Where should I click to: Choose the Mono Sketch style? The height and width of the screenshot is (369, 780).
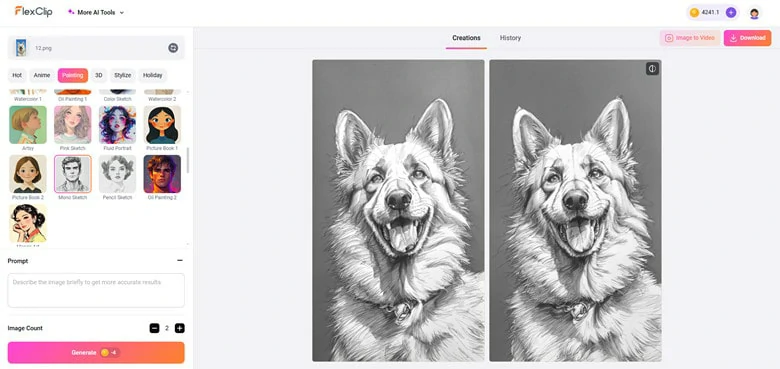[73, 174]
